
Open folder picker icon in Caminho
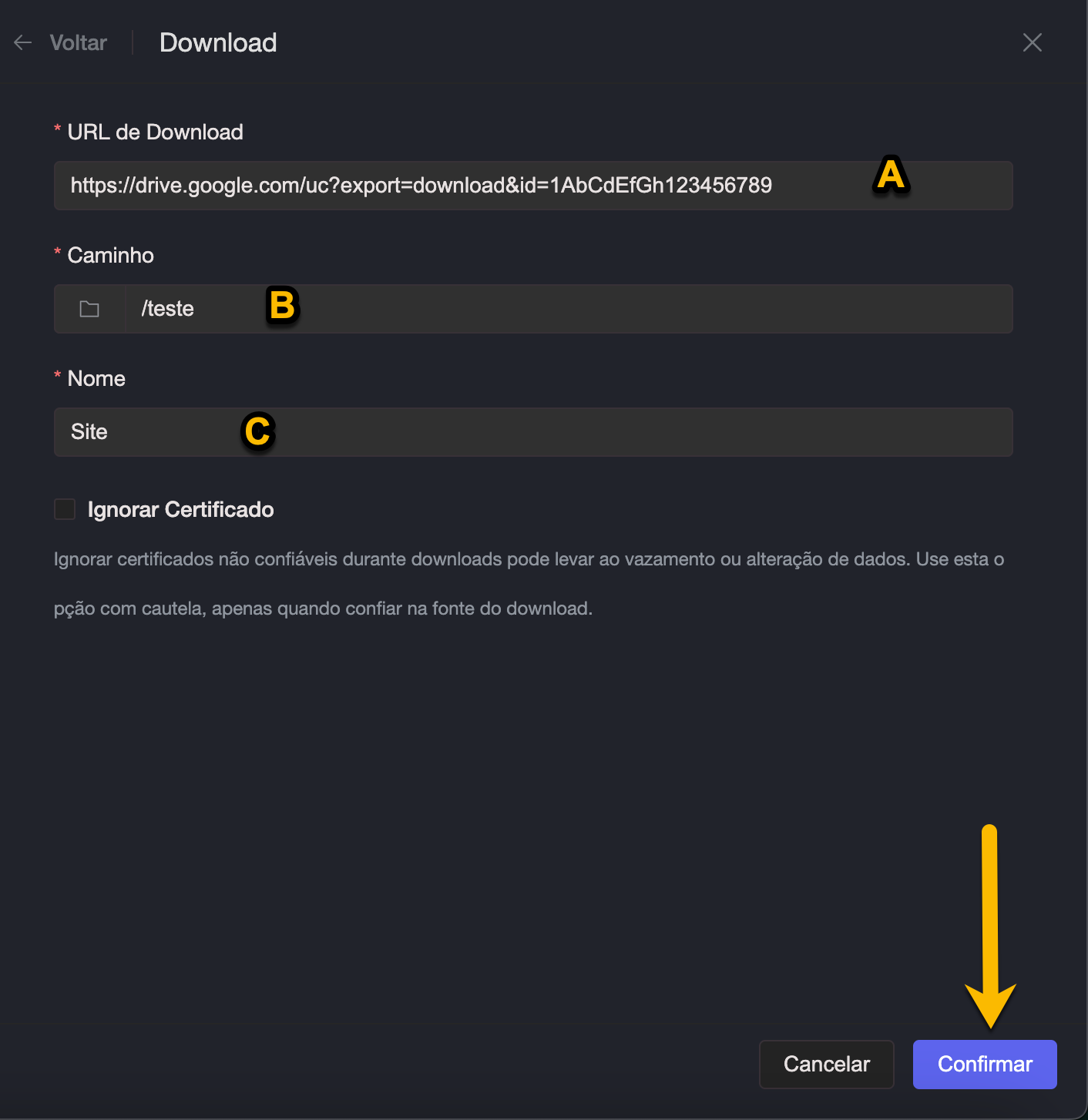(x=89, y=309)
